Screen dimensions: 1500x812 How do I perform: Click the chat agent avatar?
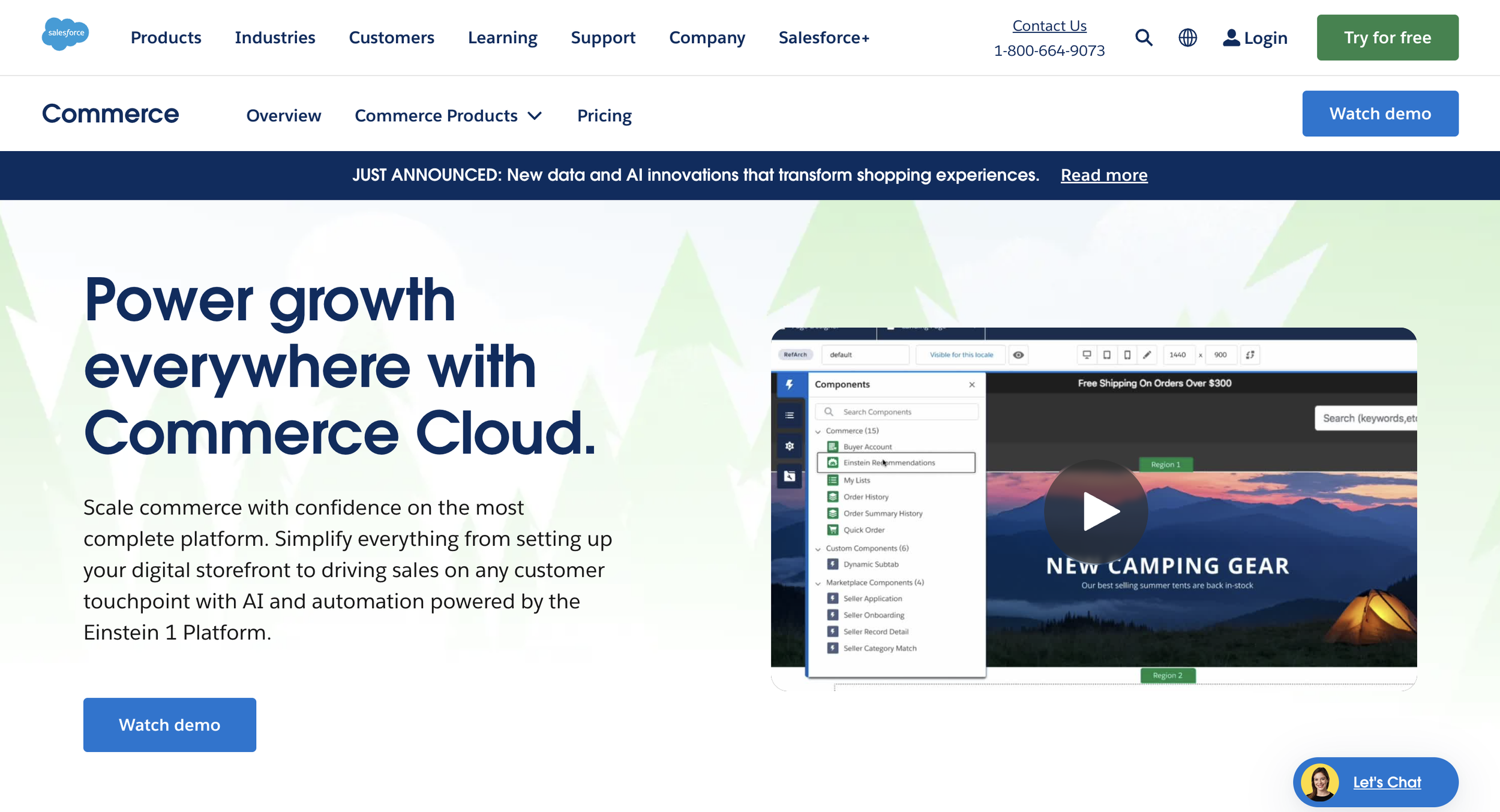point(1320,782)
